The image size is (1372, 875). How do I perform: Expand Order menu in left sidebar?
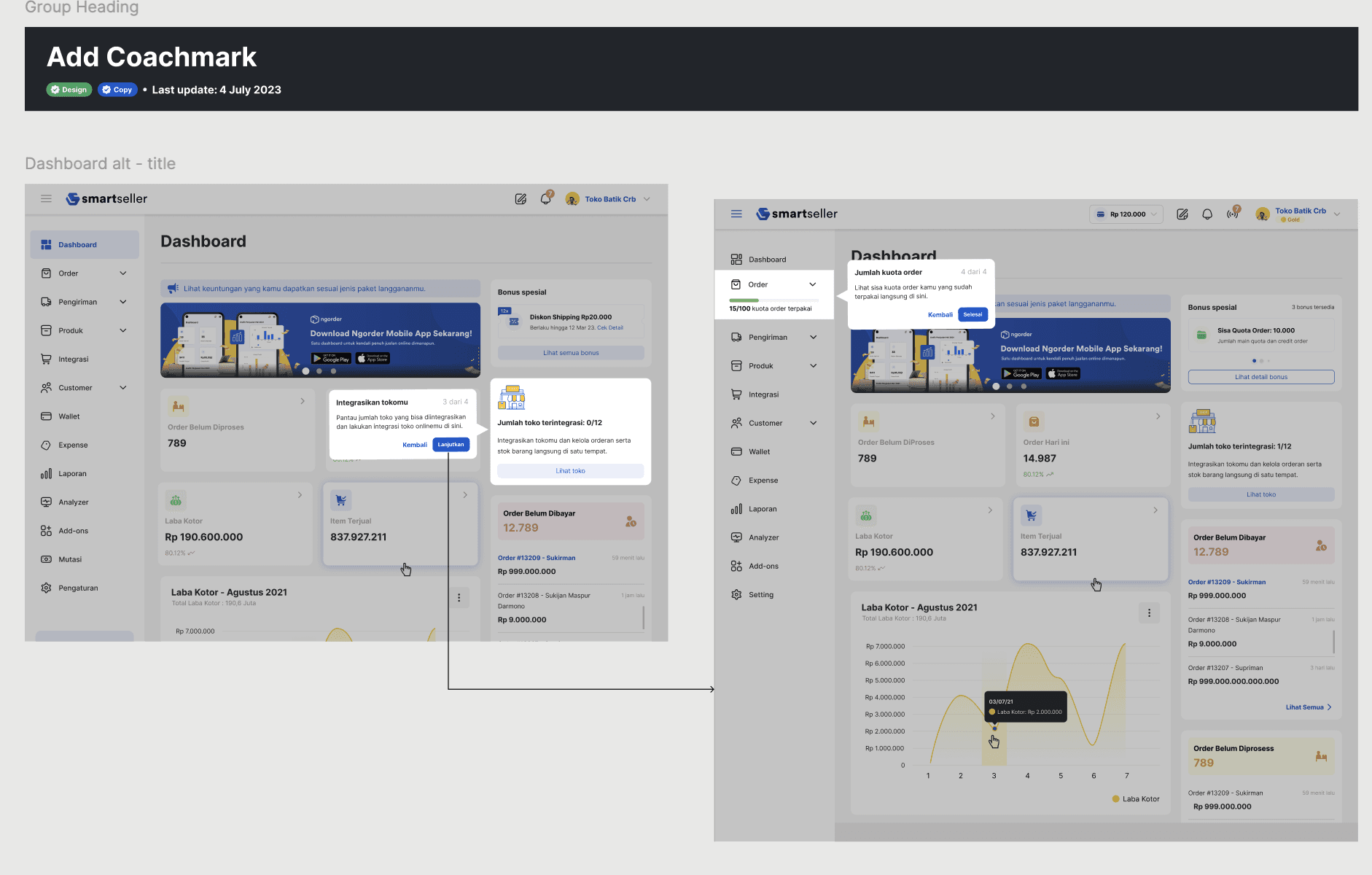(123, 273)
